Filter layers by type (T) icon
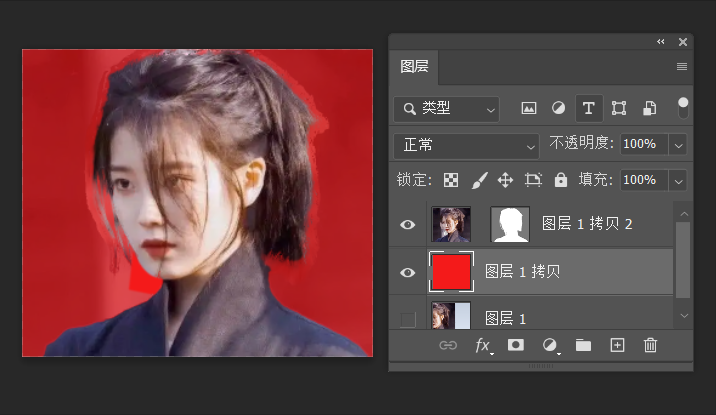Image resolution: width=716 pixels, height=415 pixels. (x=588, y=108)
